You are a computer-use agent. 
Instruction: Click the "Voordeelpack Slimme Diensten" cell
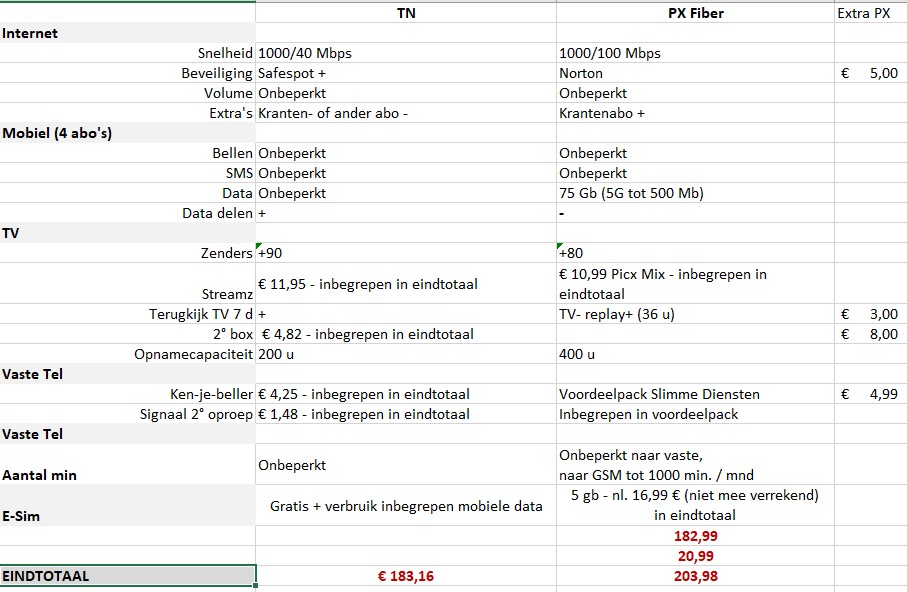695,394
